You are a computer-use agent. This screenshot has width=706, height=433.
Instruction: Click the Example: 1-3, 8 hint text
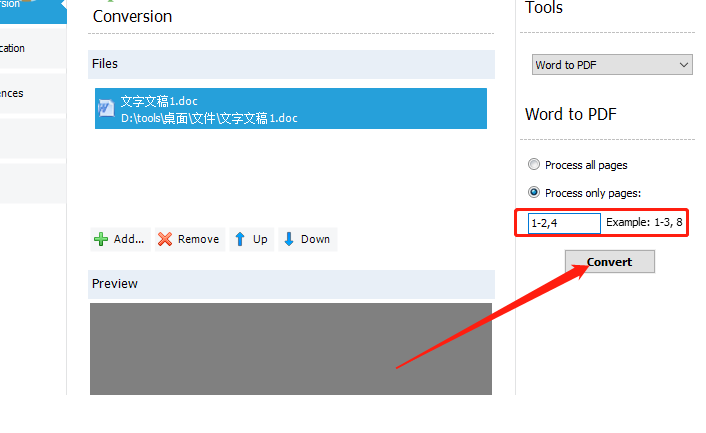tap(644, 222)
